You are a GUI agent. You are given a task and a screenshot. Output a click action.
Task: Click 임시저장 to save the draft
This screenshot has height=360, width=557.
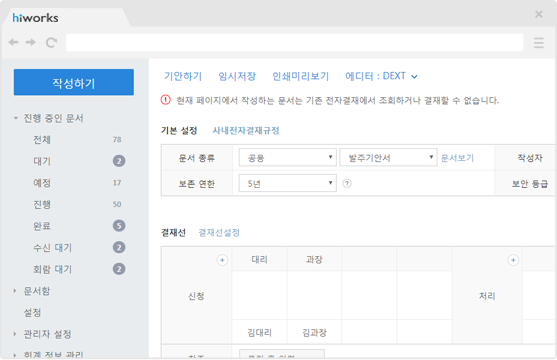pyautogui.click(x=237, y=76)
